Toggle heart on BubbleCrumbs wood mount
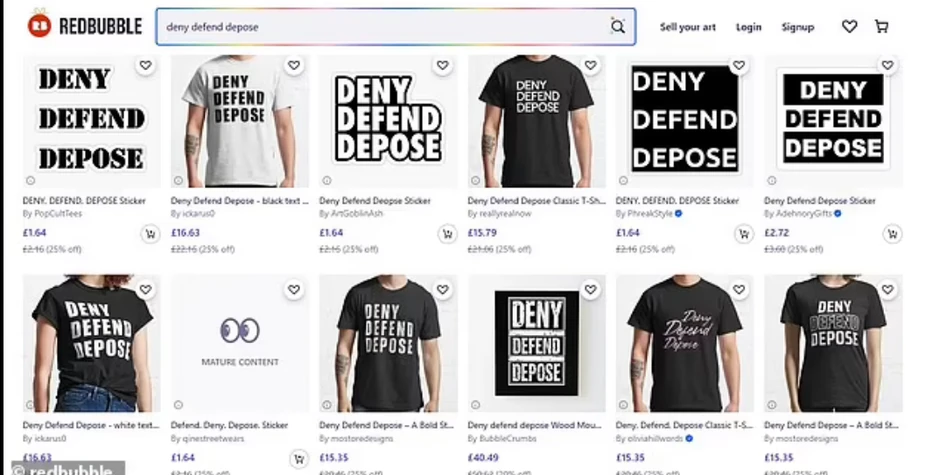 click(x=590, y=290)
